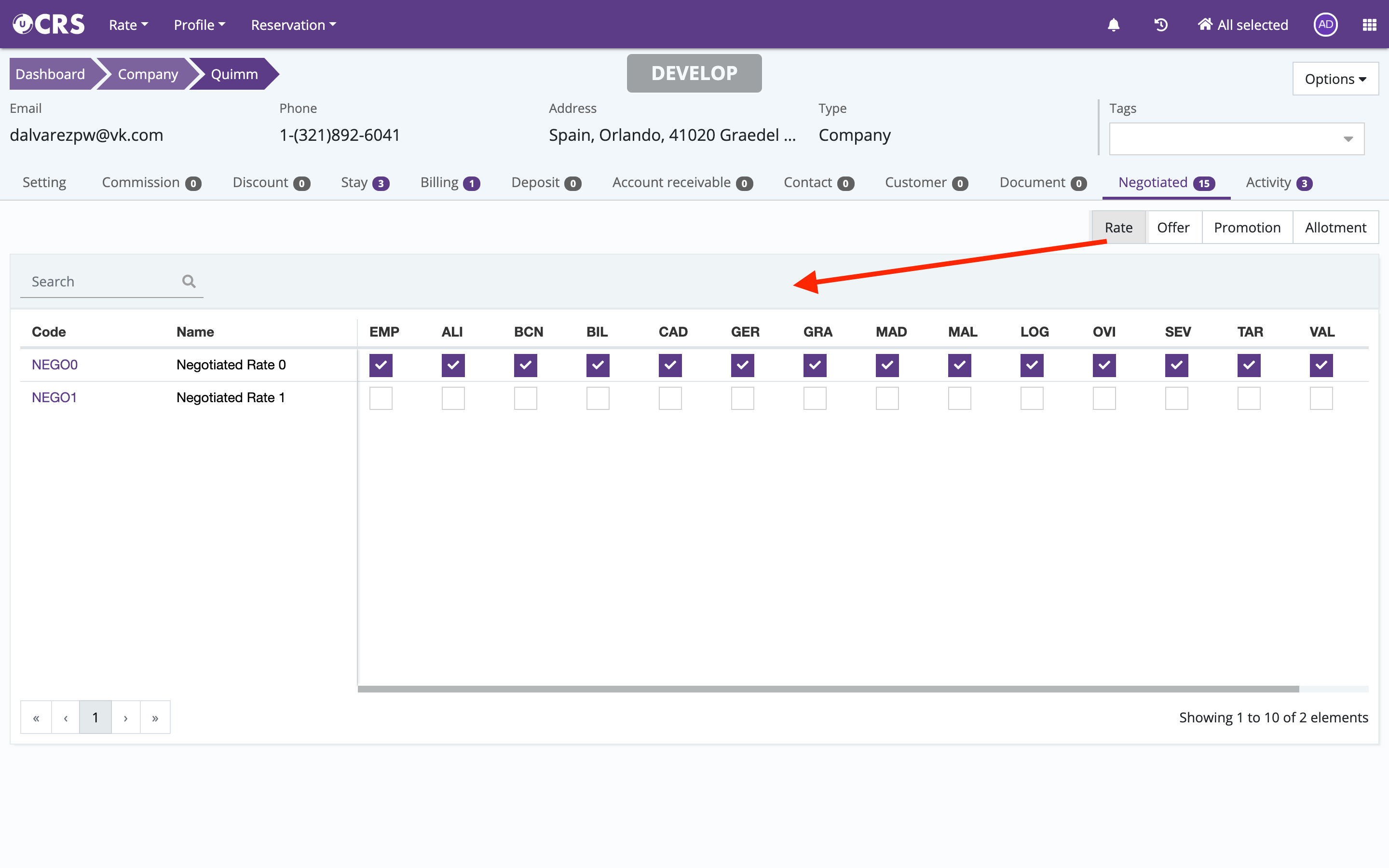Open the apps grid icon
1389x868 pixels.
1370,25
